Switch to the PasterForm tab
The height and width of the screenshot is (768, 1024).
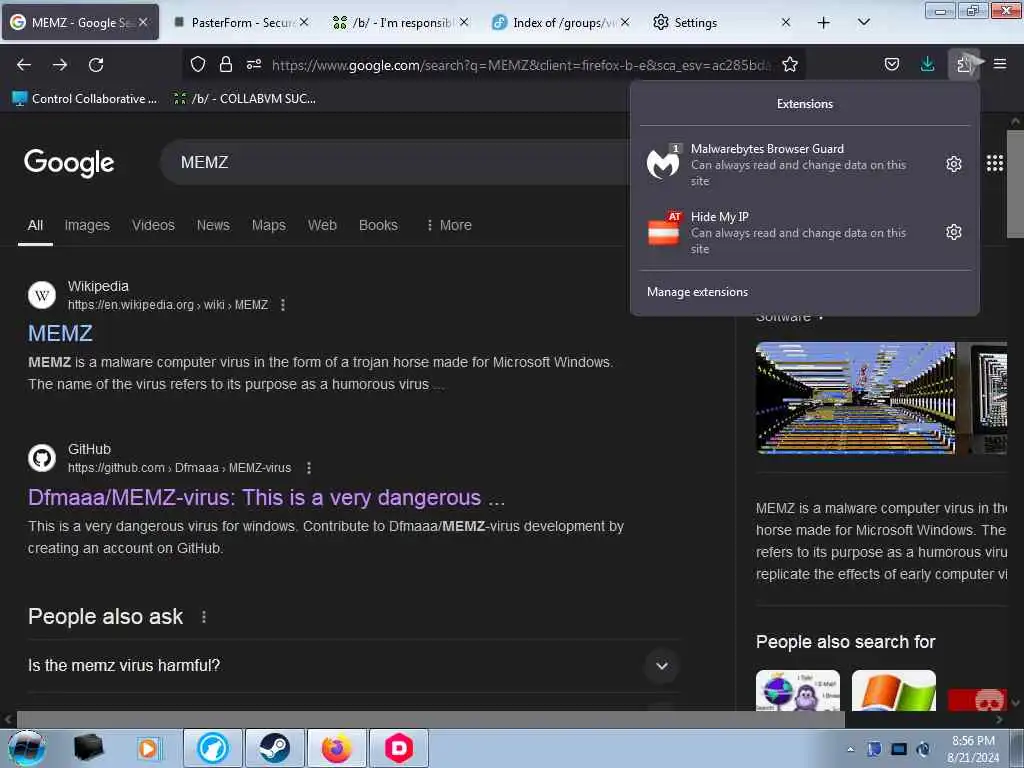tap(242, 23)
